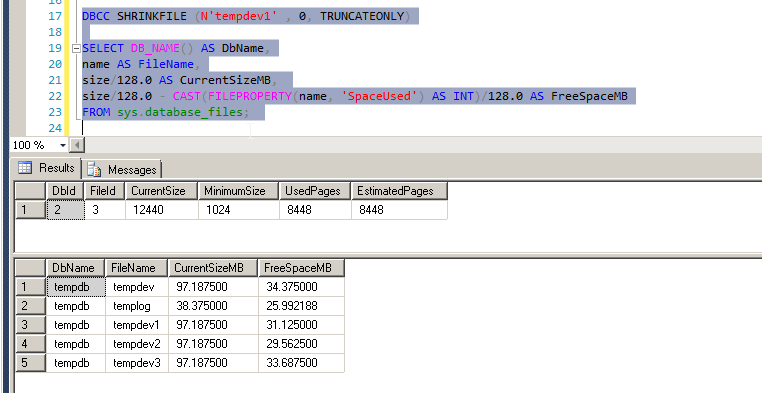Collapse the SELECT statement code block
This screenshot has width=762, height=393.
point(76,48)
